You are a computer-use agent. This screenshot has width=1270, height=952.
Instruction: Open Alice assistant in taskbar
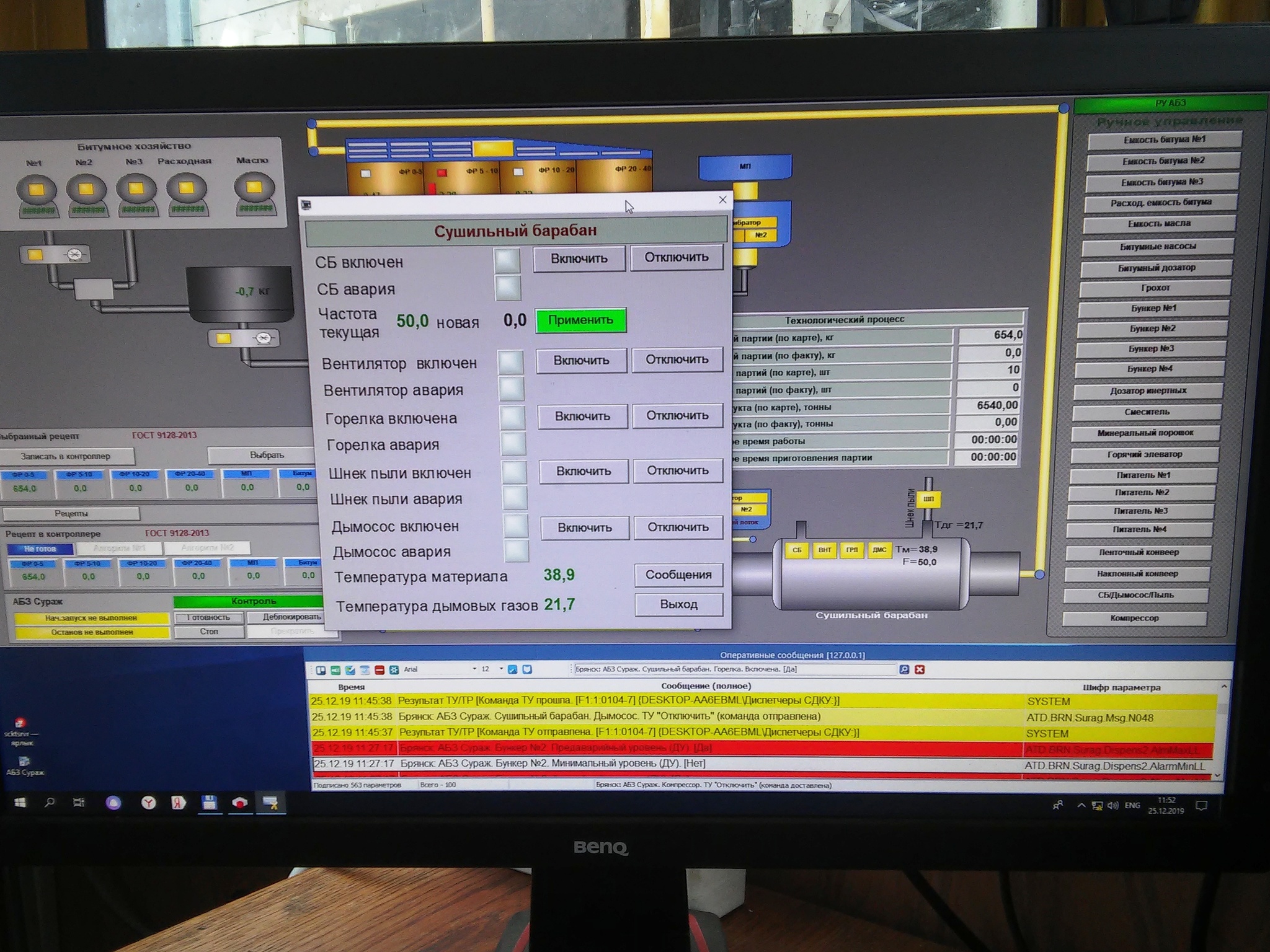click(113, 803)
